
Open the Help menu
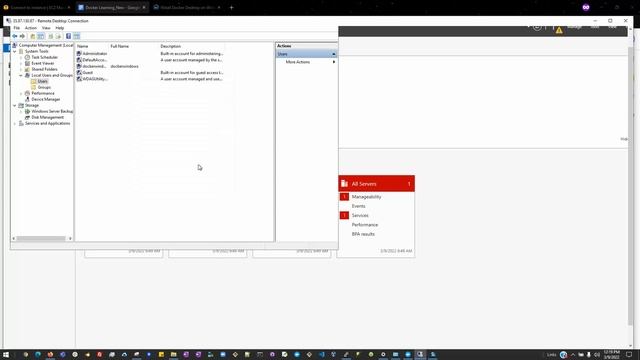60,28
